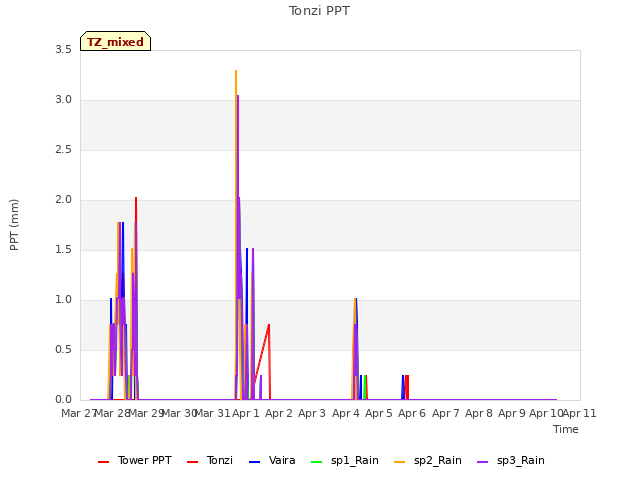Click the purple sp3_Rain peak near 3.0
The width and height of the screenshot is (640, 480).
point(238,97)
